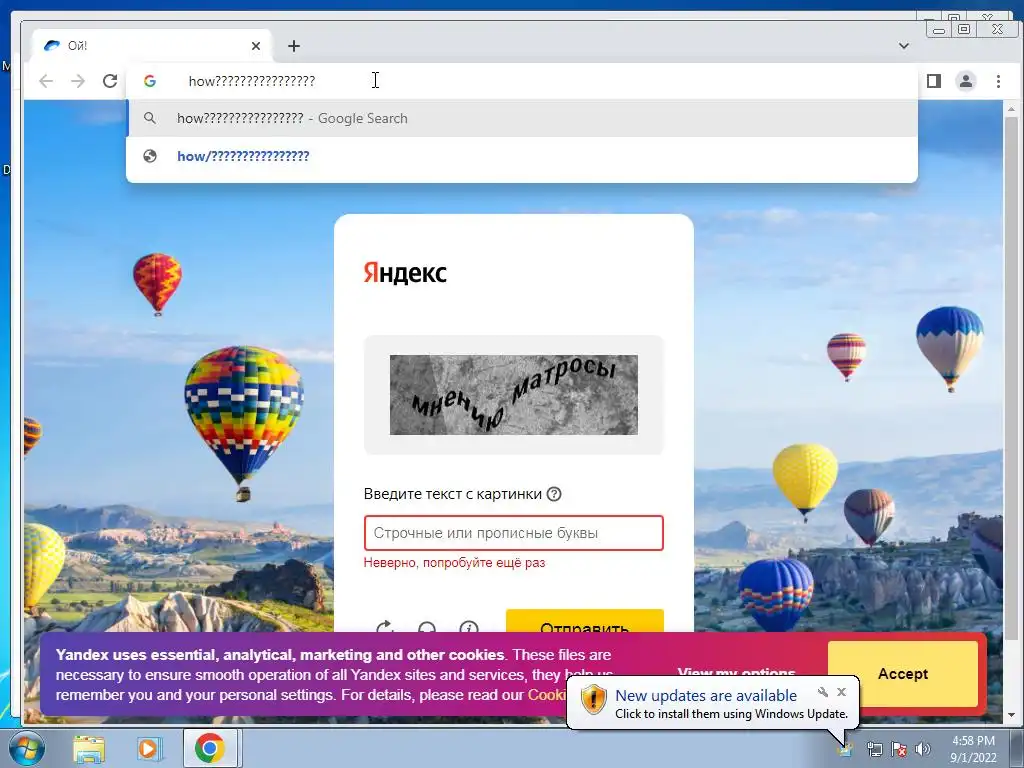1024x768 pixels.
Task: Open the Windows Start menu
Action: tap(27, 748)
